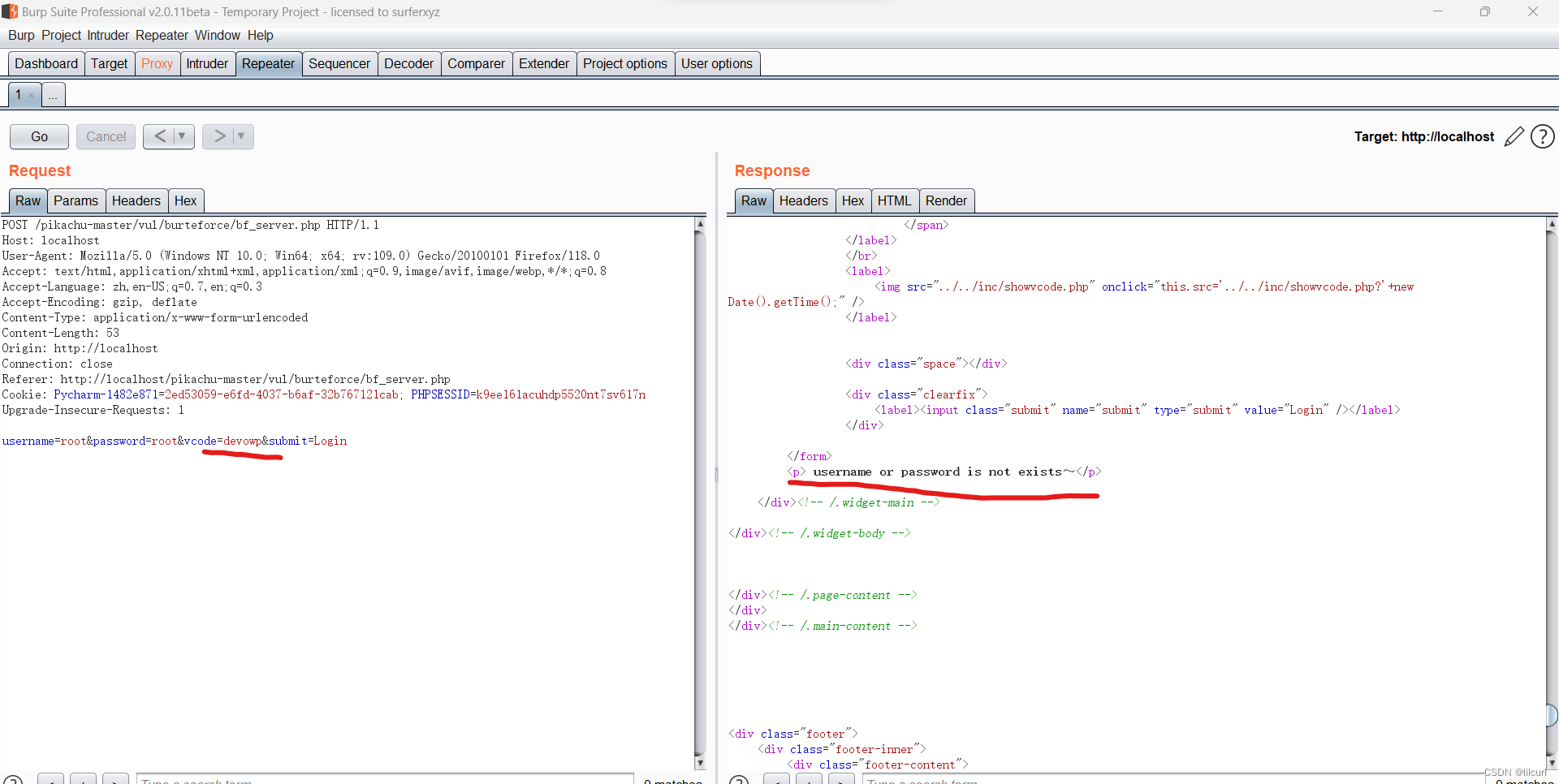Screen dimensions: 1559x784
Task: Click the 'Origin: http://localhost' header line
Action: click(x=80, y=348)
